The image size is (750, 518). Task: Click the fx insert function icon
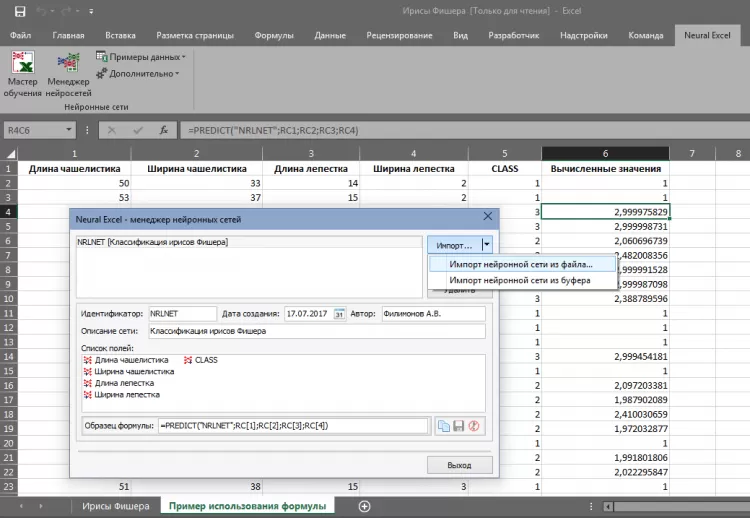tap(161, 130)
